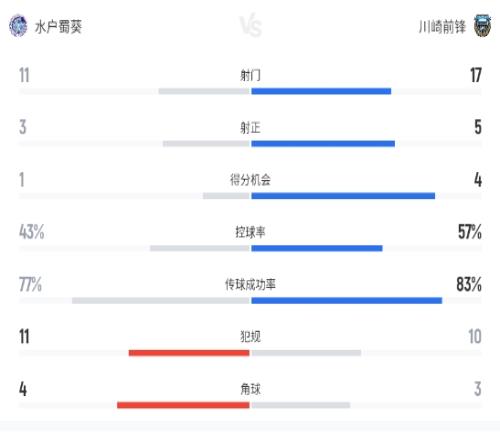The image size is (500, 440).
Task: Click the 83% pass accuracy value
Action: point(469,284)
